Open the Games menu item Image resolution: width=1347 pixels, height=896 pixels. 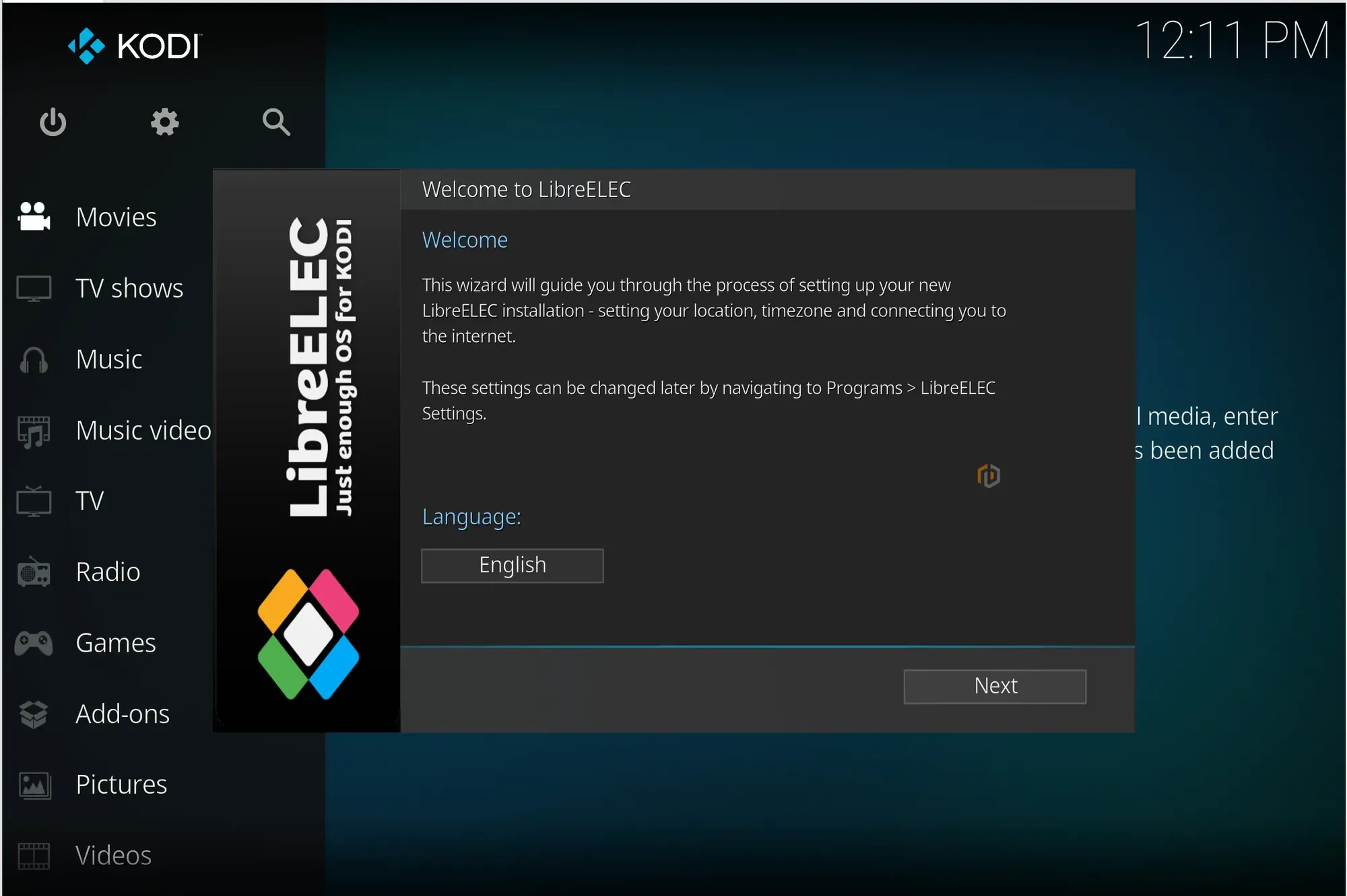click(x=116, y=643)
